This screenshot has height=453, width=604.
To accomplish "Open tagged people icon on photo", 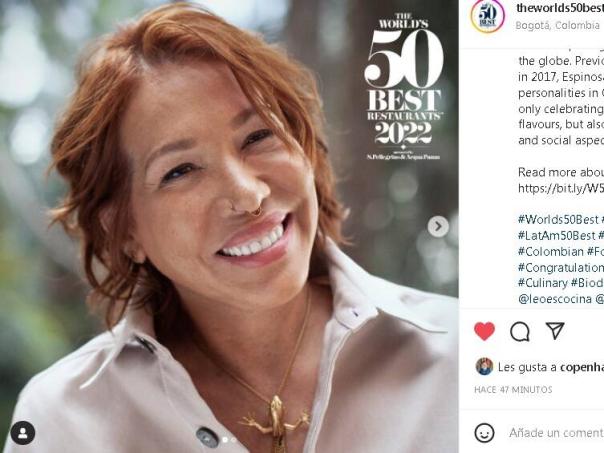I will pyautogui.click(x=22, y=432).
